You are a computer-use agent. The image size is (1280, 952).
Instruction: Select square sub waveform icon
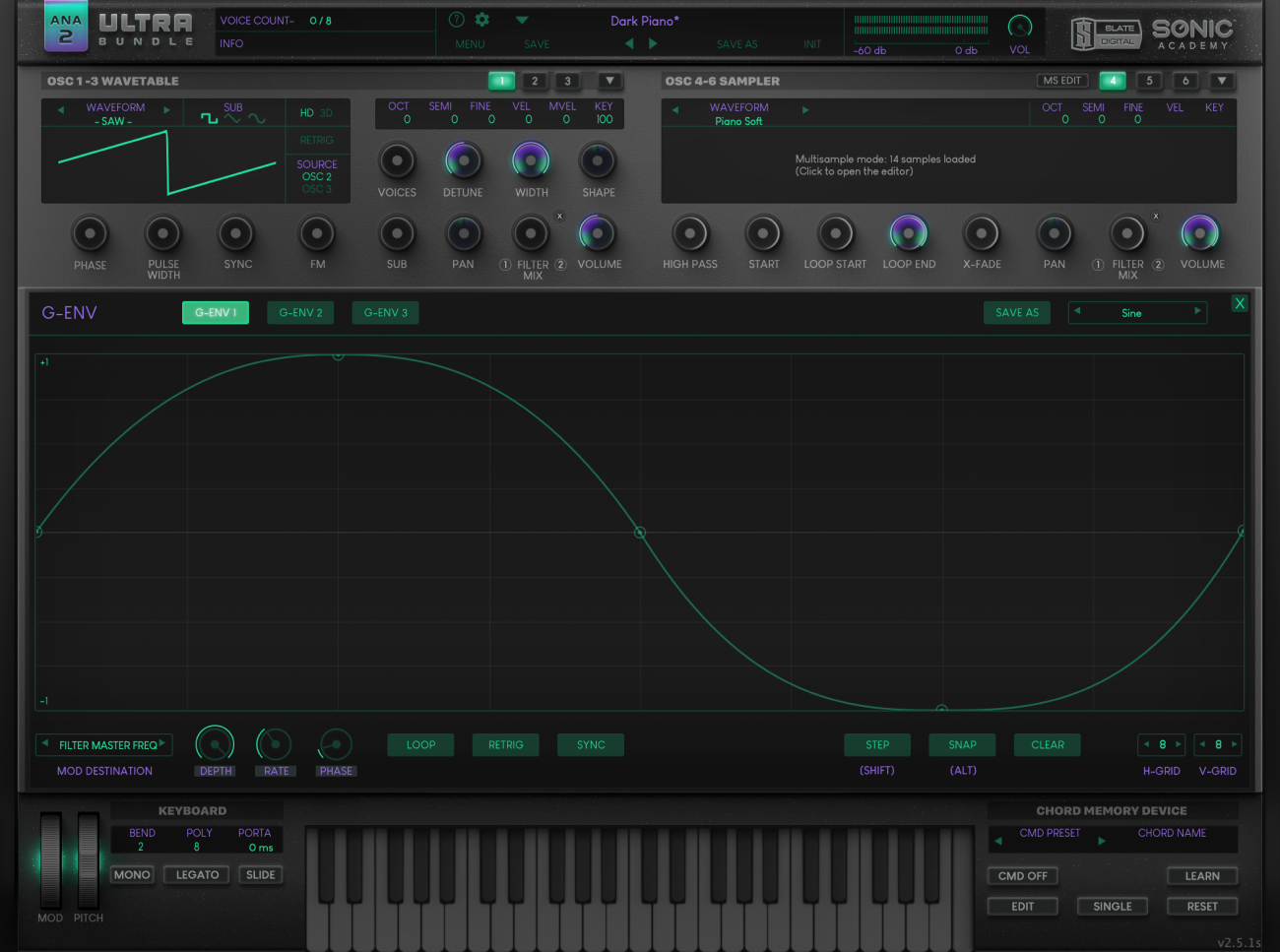click(x=209, y=119)
